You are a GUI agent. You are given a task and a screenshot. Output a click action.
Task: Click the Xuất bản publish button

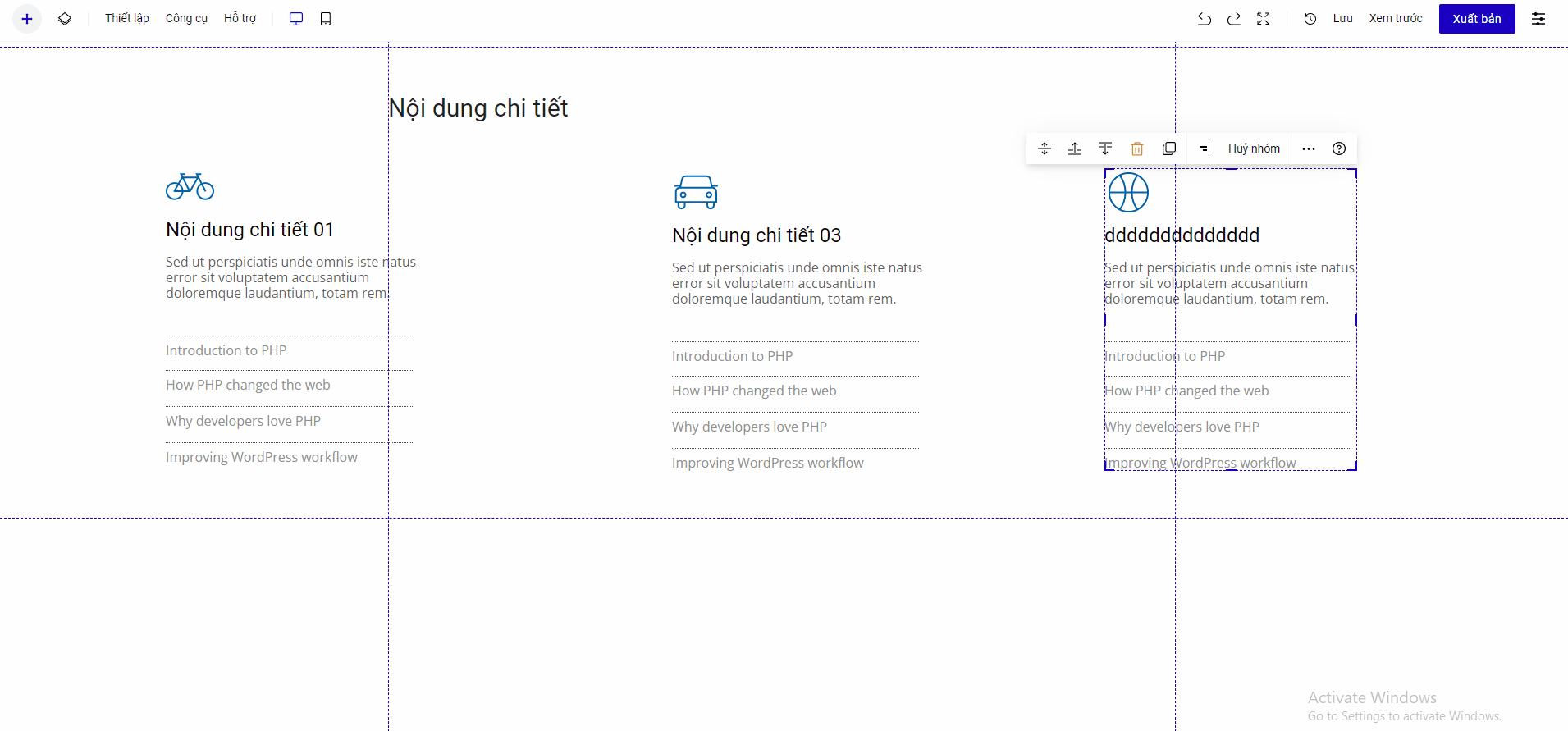1476,19
